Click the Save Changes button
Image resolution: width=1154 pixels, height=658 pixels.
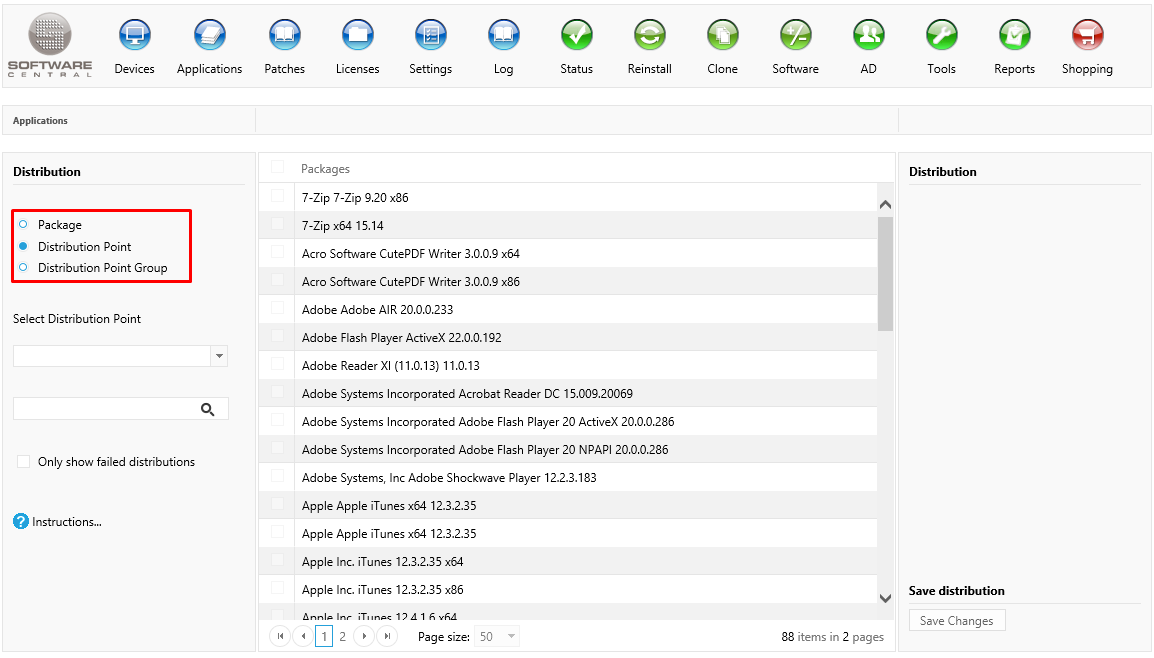coord(956,621)
